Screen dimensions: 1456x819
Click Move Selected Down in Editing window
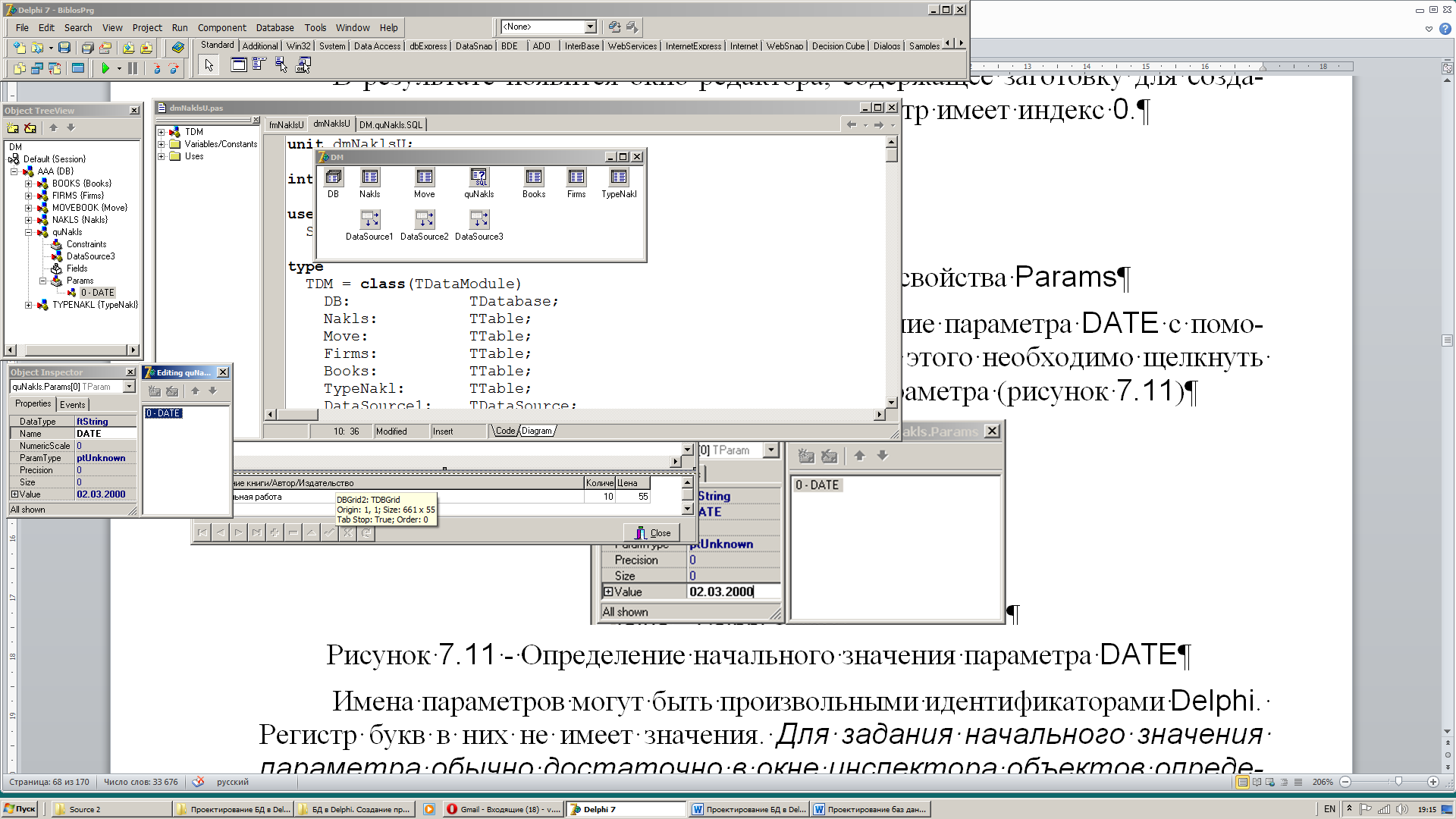click(x=213, y=391)
